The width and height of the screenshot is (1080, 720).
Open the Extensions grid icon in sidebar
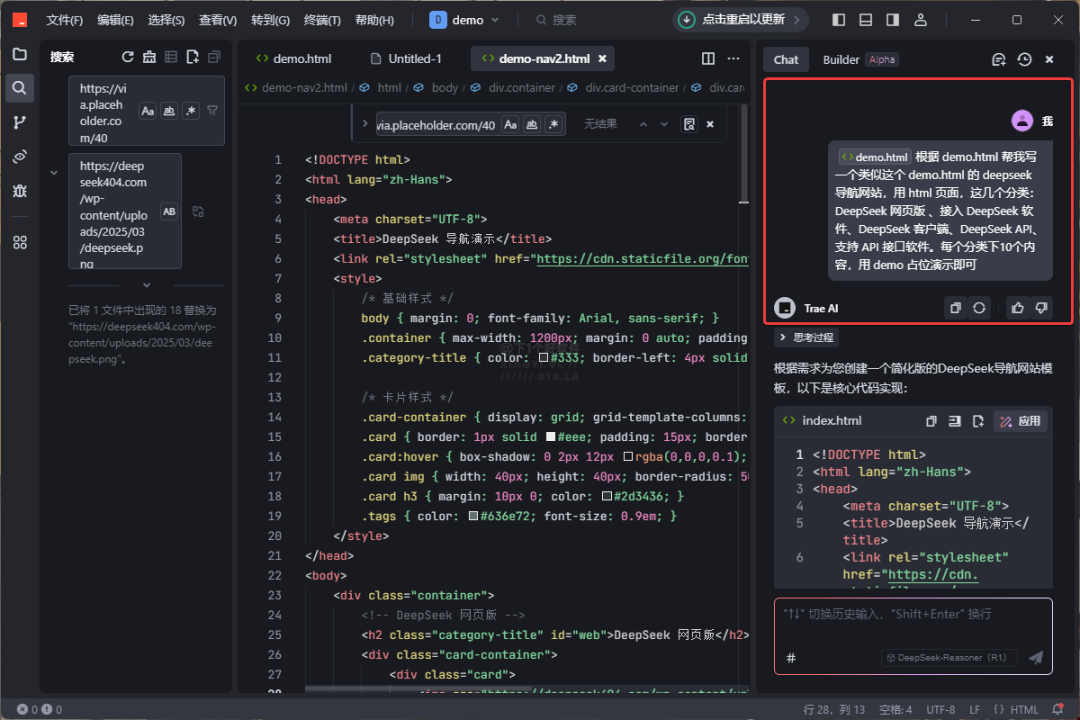coord(19,242)
